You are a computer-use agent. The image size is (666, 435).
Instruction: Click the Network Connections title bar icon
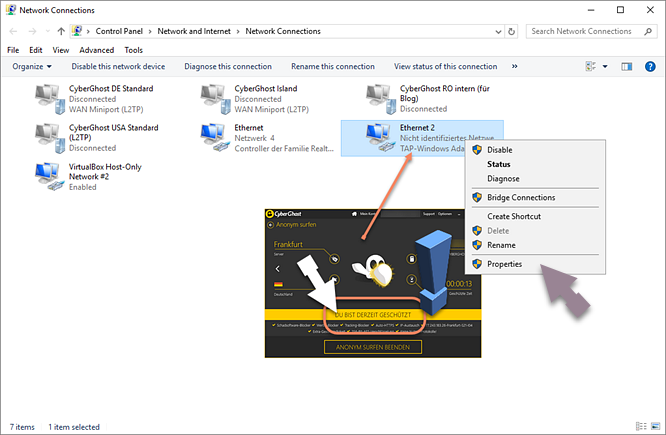[11, 10]
